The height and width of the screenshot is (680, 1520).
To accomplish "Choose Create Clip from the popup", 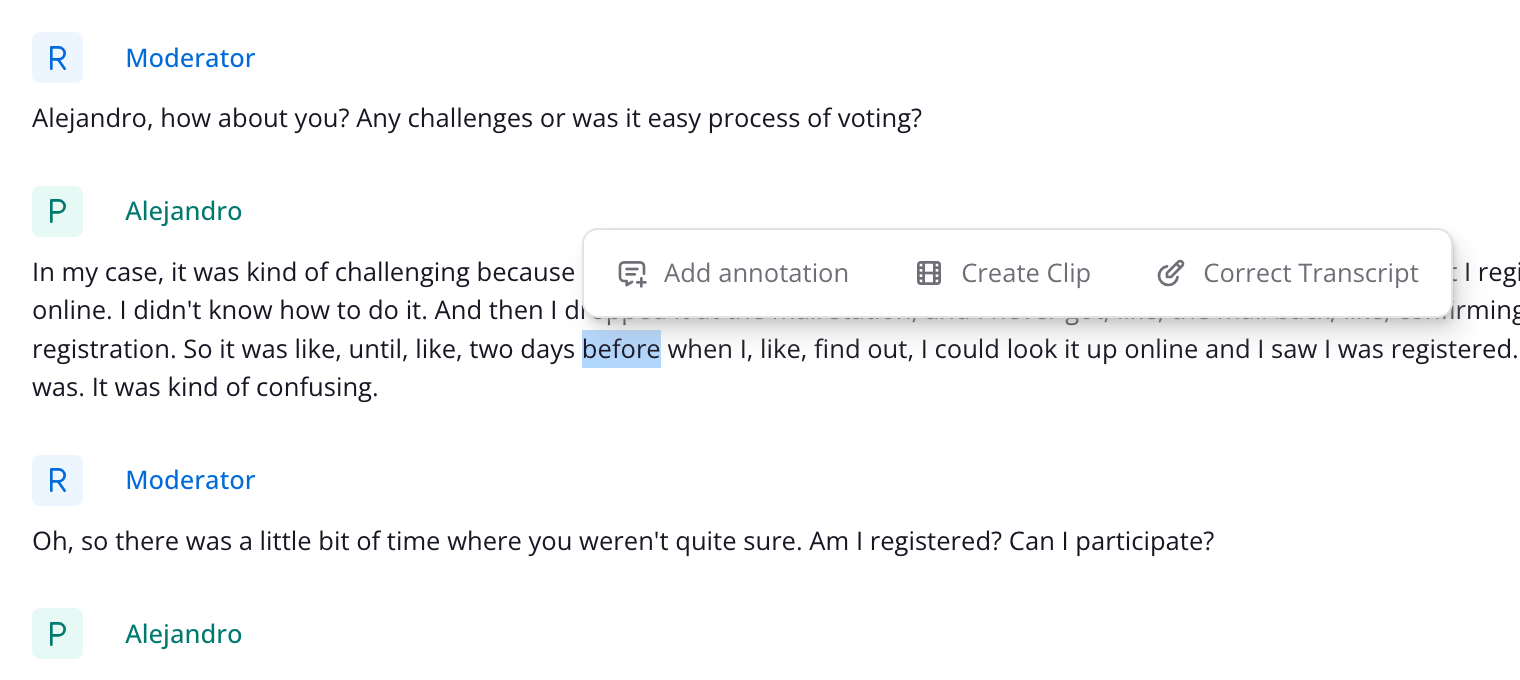I will [1003, 274].
